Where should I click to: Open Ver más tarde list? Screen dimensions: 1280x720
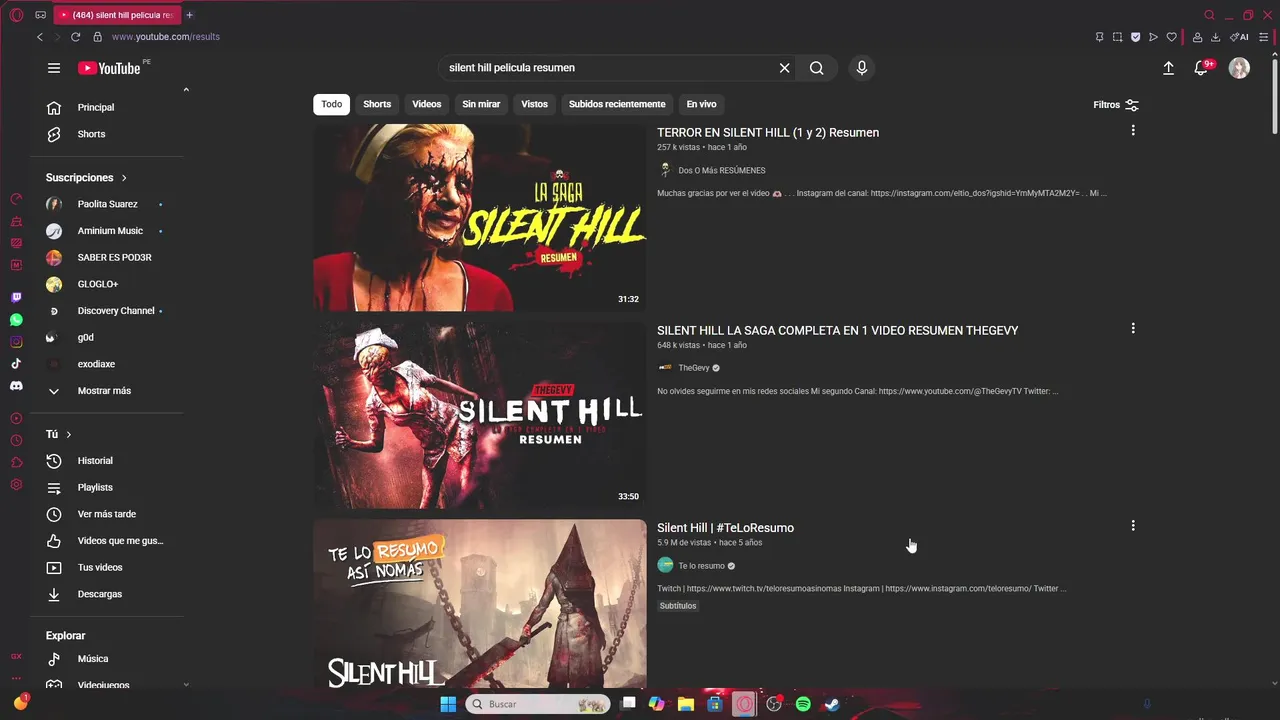pos(108,514)
